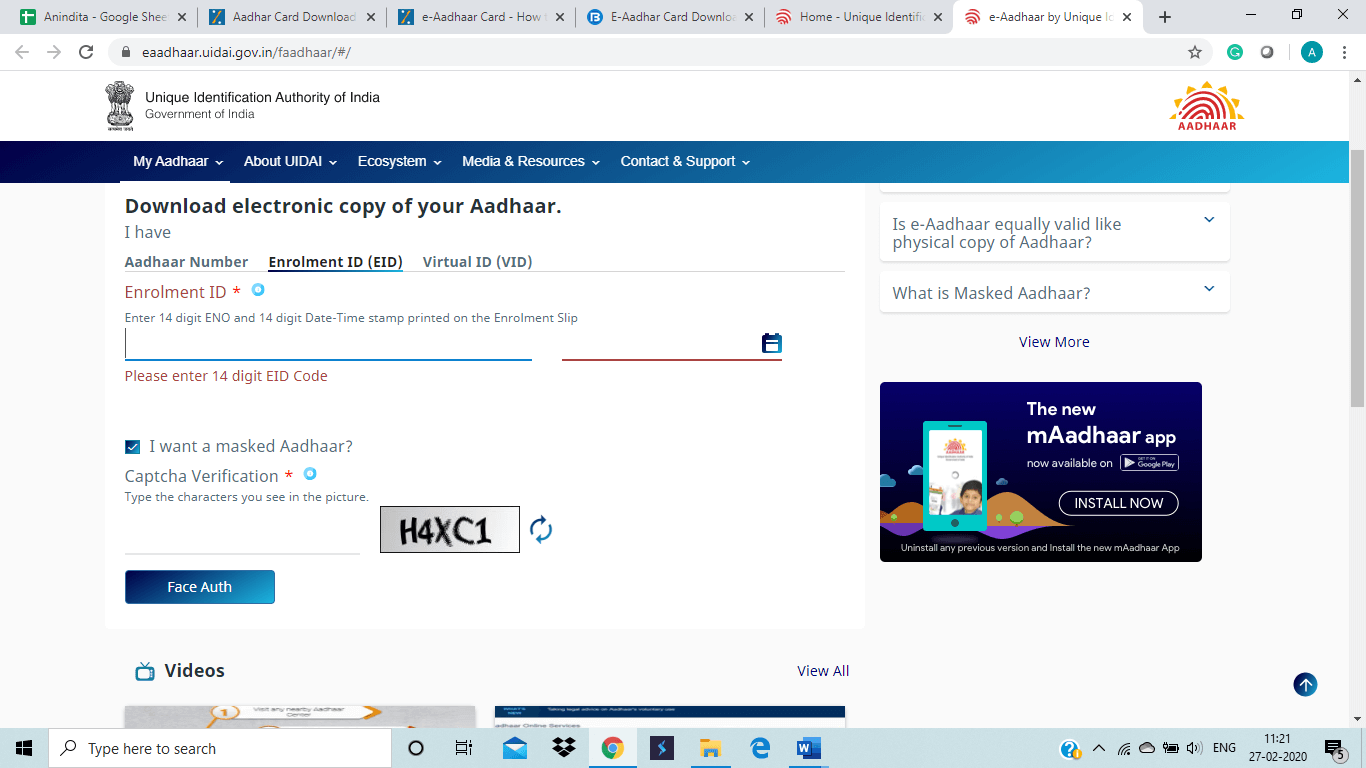
Task: Click the INSTALL NOW mAadhaar button
Action: [1118, 503]
